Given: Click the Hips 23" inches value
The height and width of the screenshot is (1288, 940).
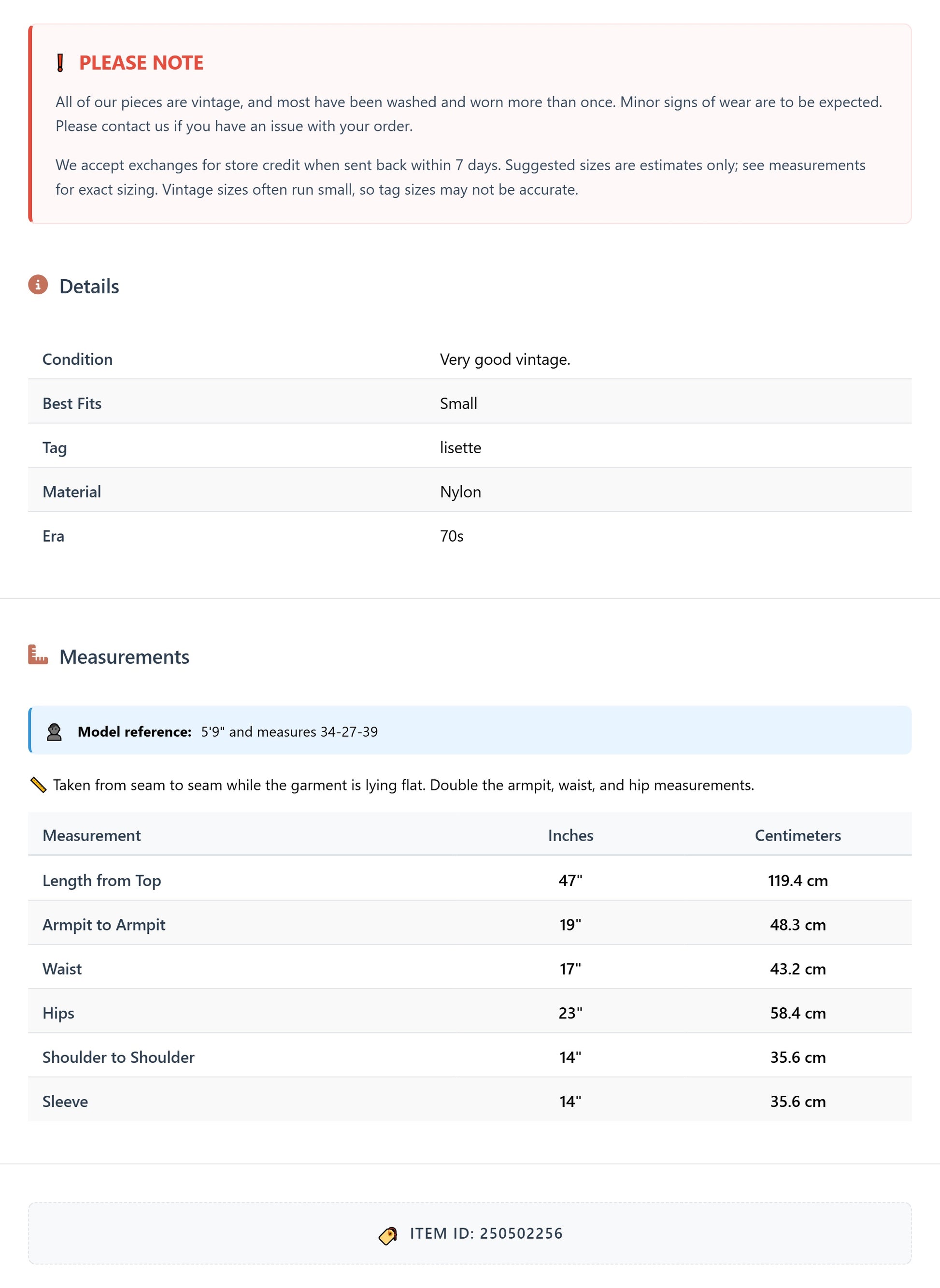Looking at the screenshot, I should click(570, 1013).
